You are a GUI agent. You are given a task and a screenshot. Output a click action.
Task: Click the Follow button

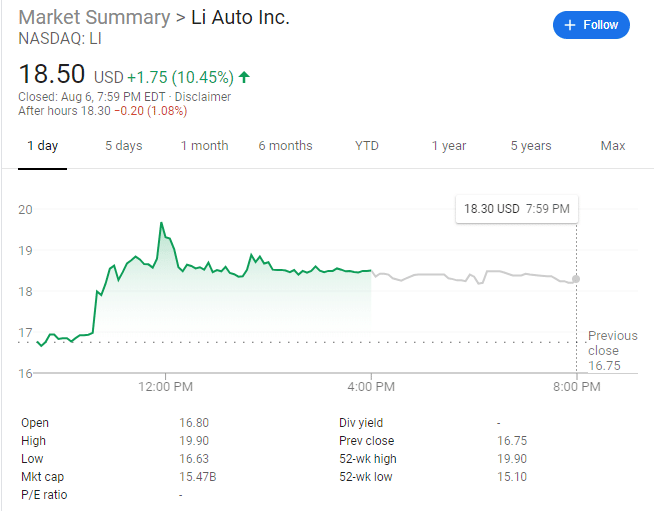tap(591, 25)
